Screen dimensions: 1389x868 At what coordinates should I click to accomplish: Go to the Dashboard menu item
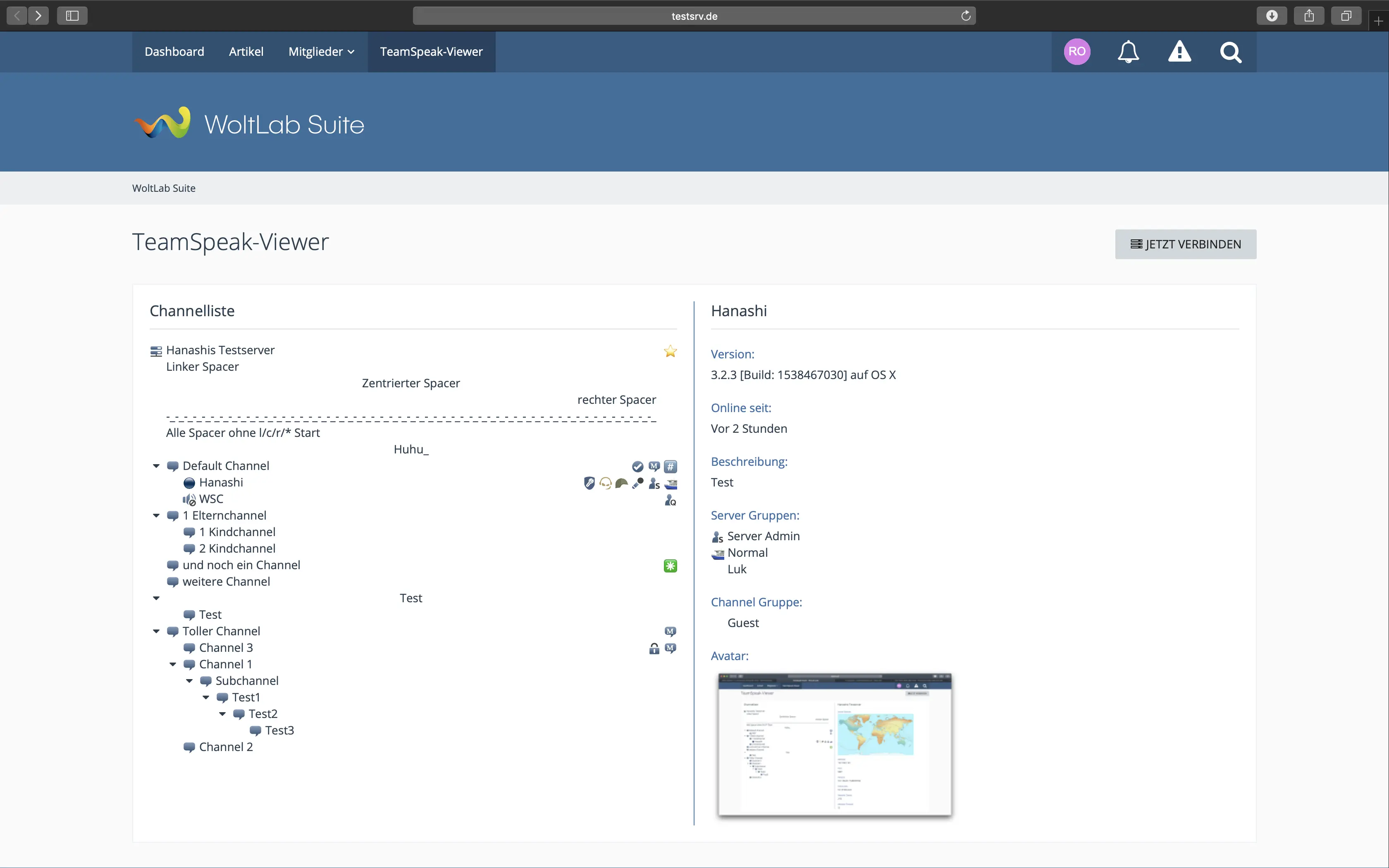click(x=174, y=52)
